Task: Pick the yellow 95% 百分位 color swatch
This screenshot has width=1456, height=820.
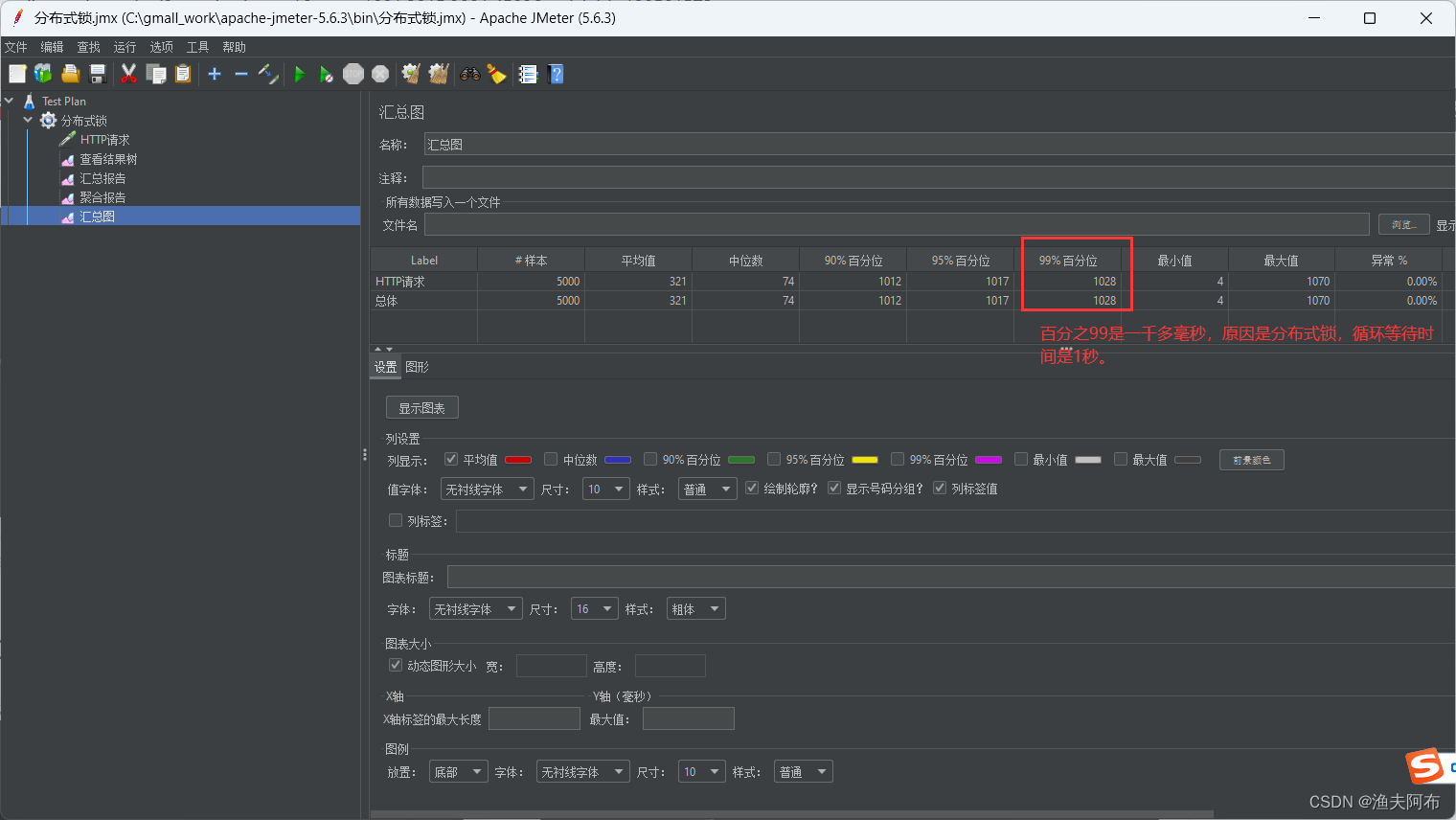Action: click(864, 460)
